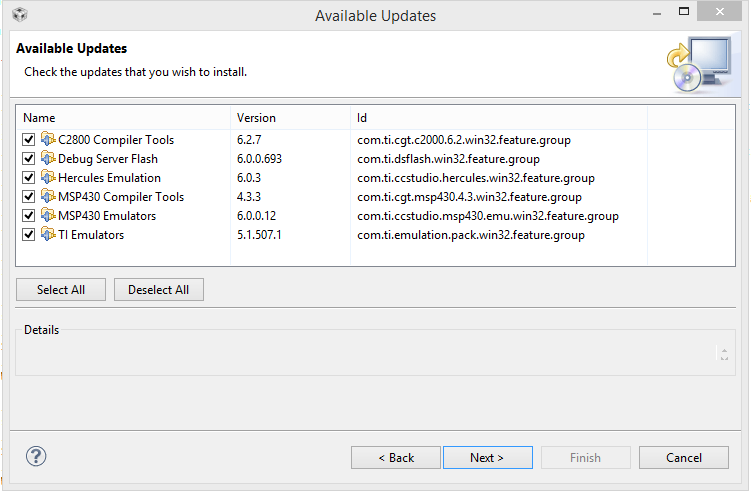
Task: Close the Available Updates window
Action: 719,11
